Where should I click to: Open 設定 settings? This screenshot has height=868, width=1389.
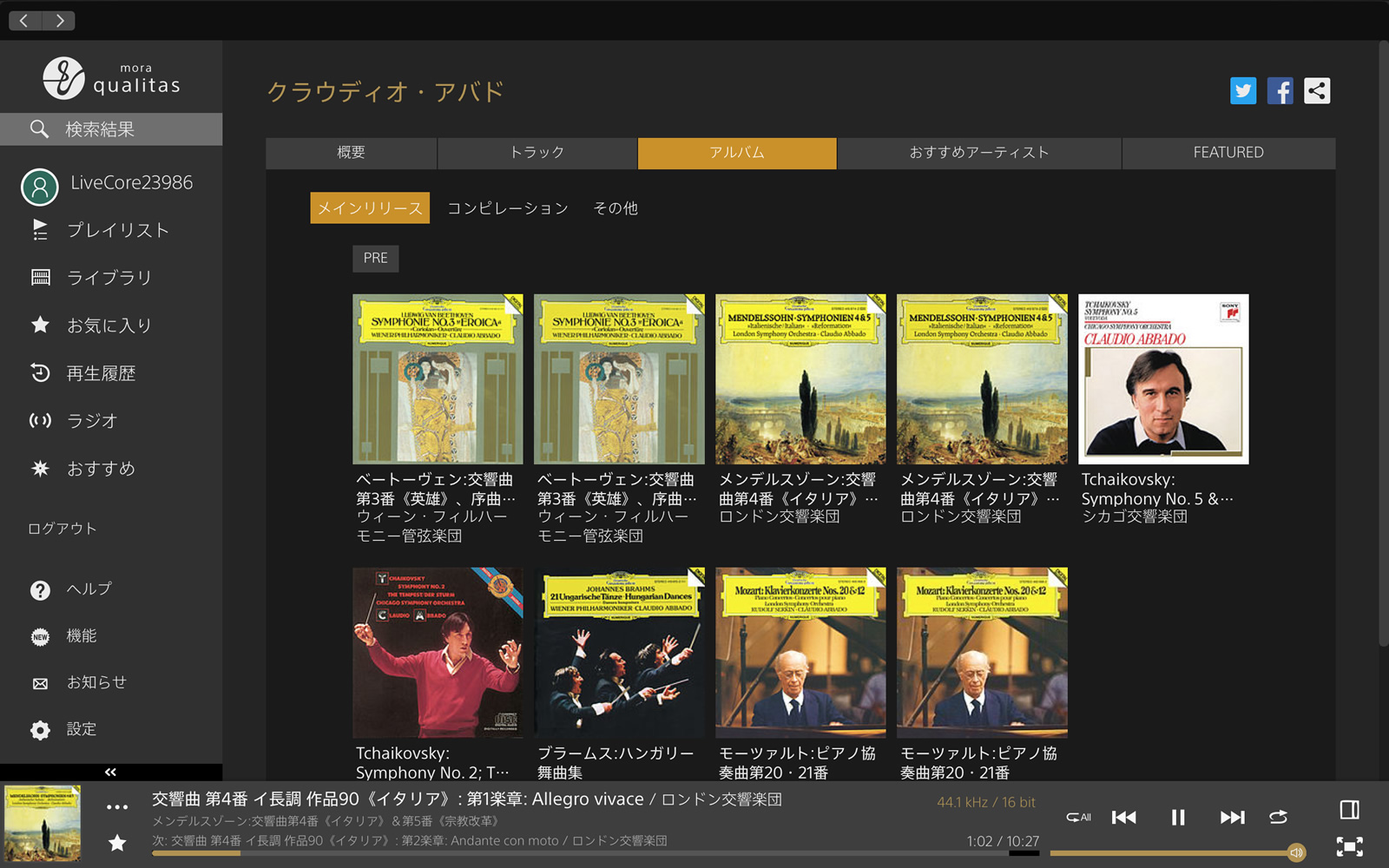click(63, 730)
